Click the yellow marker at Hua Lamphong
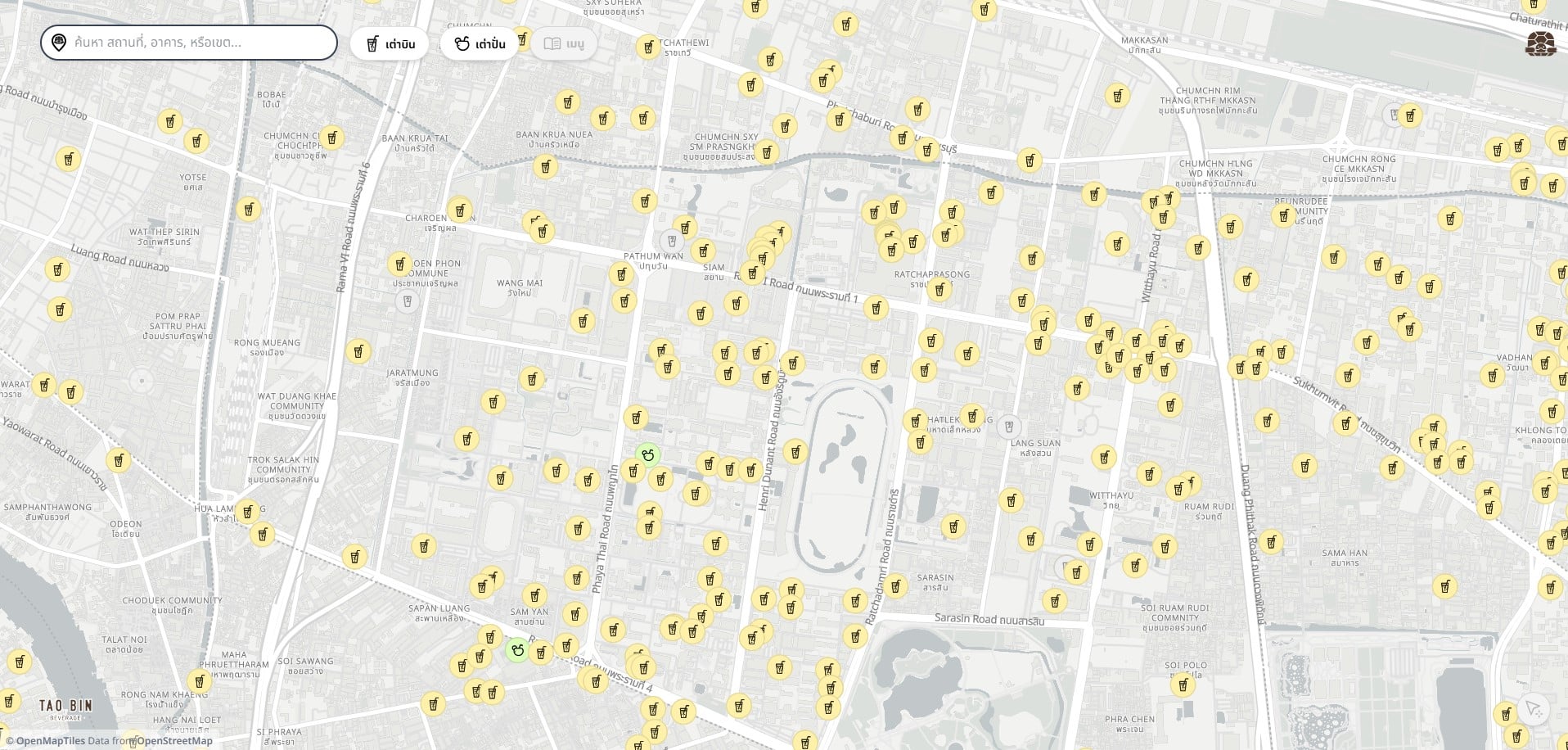The height and width of the screenshot is (750, 1568). coord(247,512)
